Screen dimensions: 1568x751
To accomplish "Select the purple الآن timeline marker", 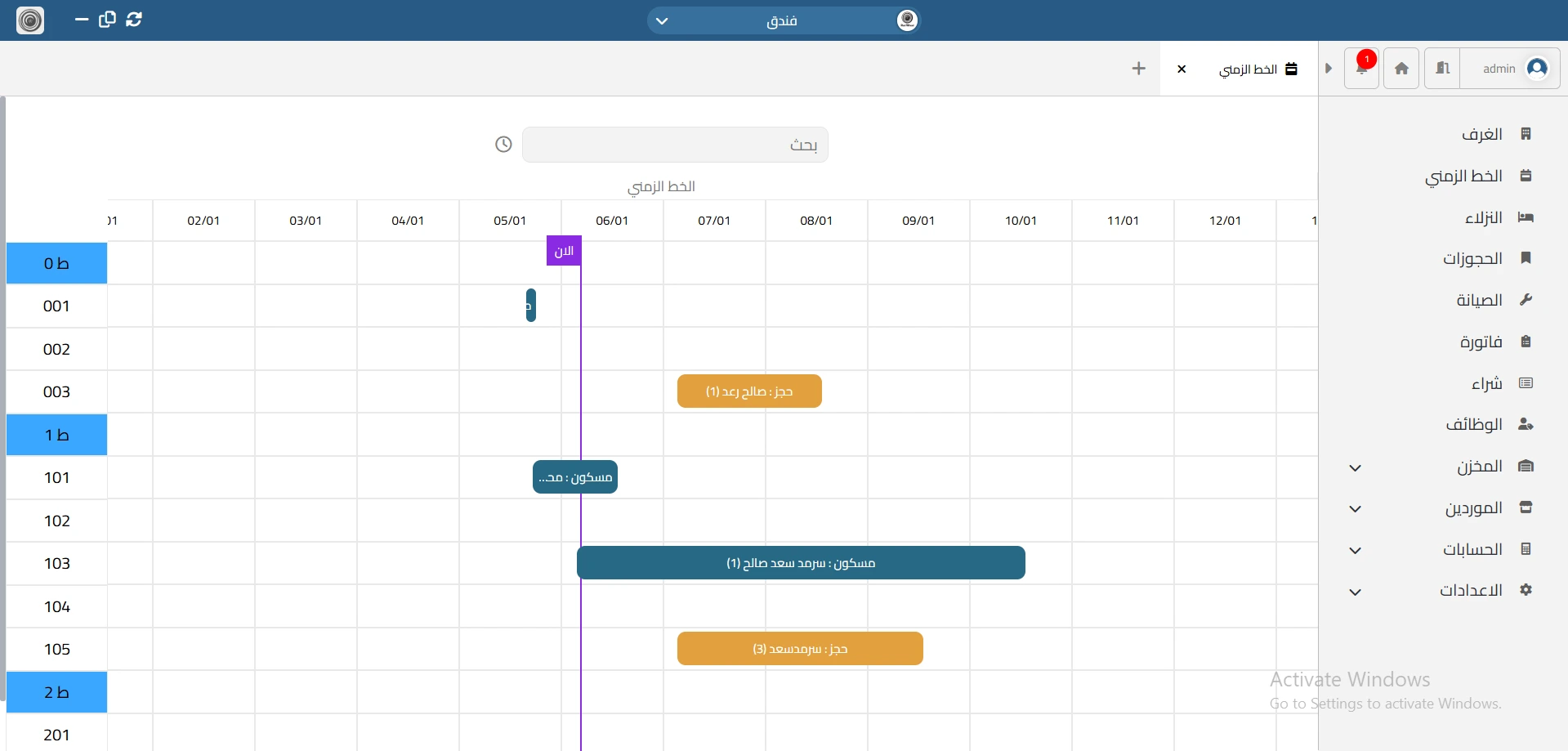I will 564,251.
